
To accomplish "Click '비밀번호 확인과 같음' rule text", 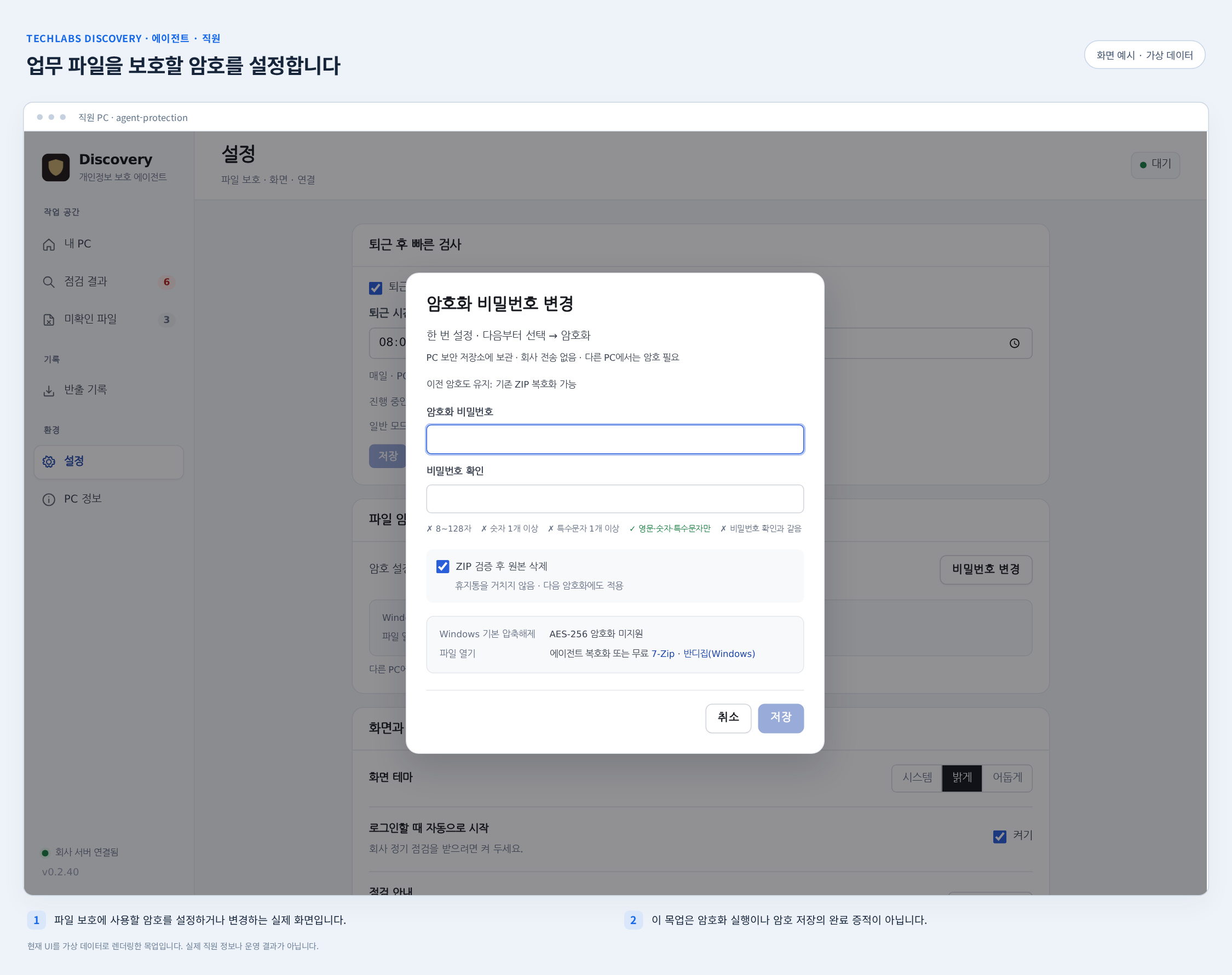I will [x=765, y=529].
